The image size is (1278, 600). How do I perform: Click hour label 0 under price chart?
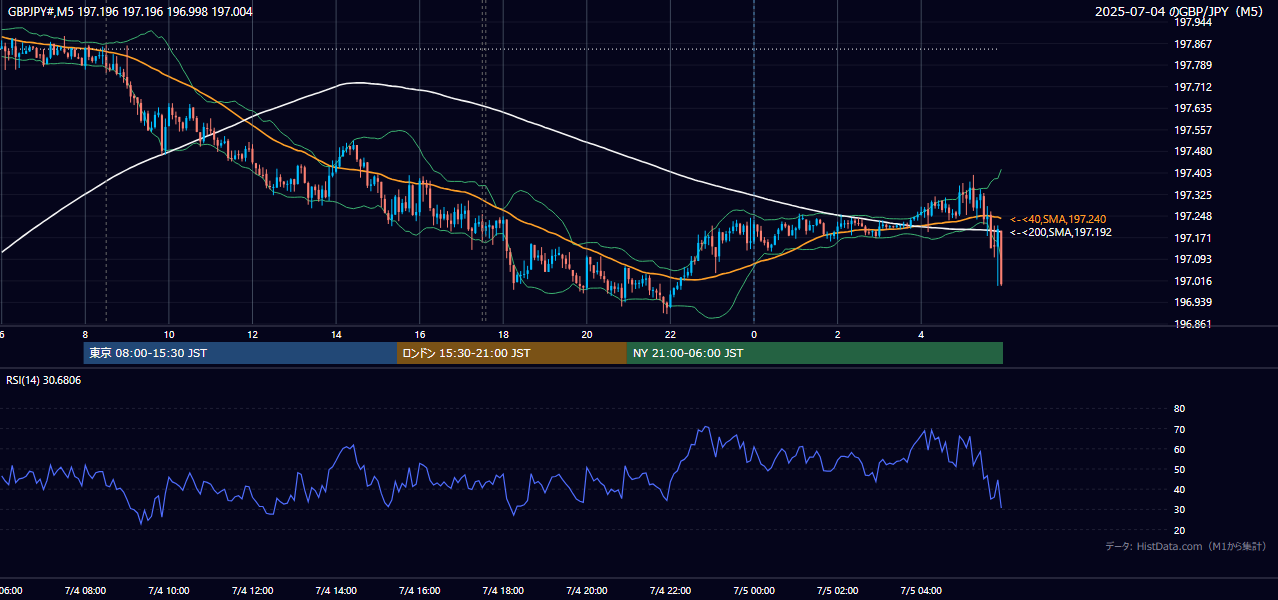click(x=754, y=334)
